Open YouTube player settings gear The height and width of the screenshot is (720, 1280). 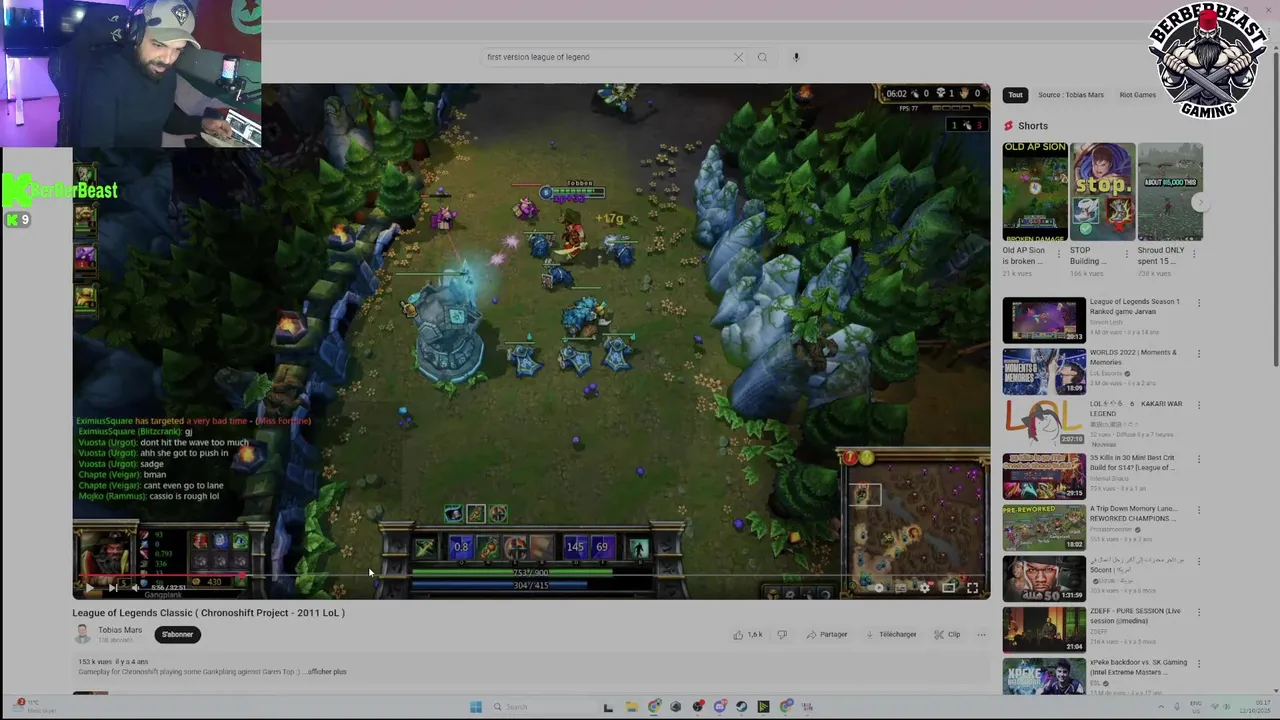pyautogui.click(x=925, y=588)
